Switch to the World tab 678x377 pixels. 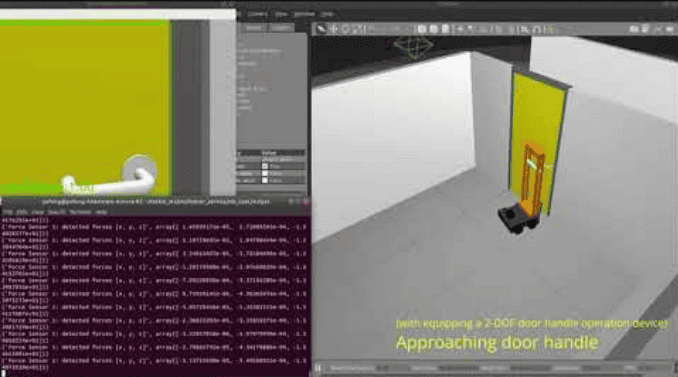coord(253,28)
